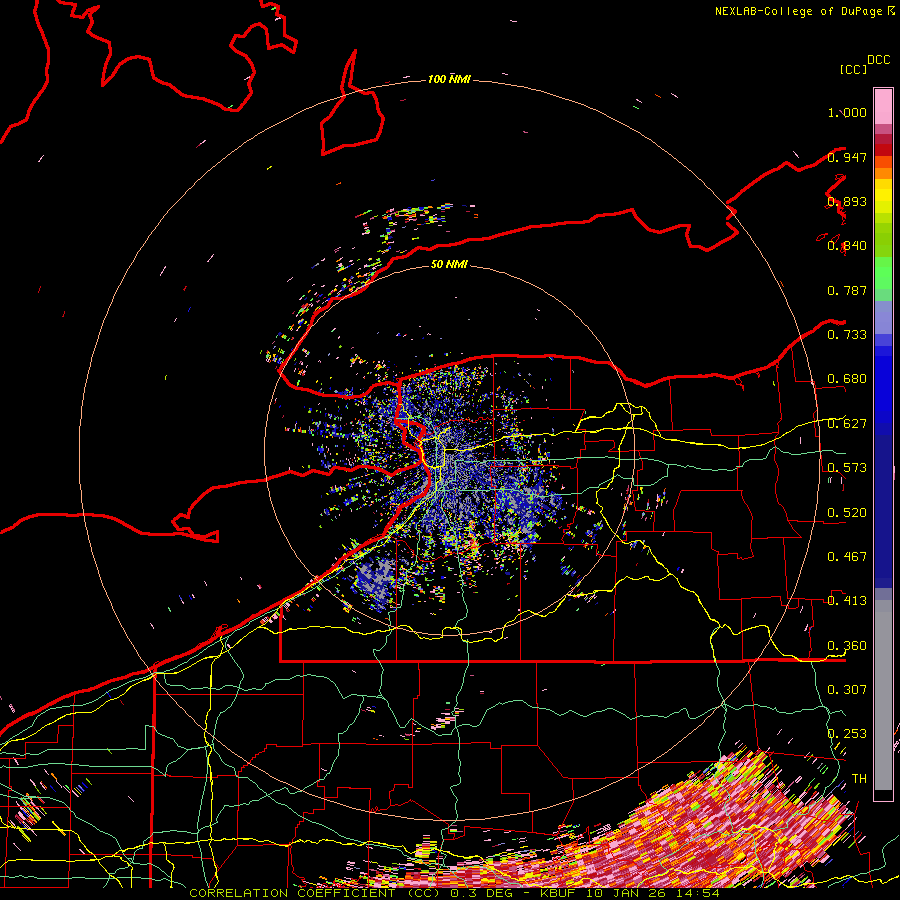Image resolution: width=900 pixels, height=900 pixels.
Task: Click the 0.467 color scale value
Action: coord(847,557)
